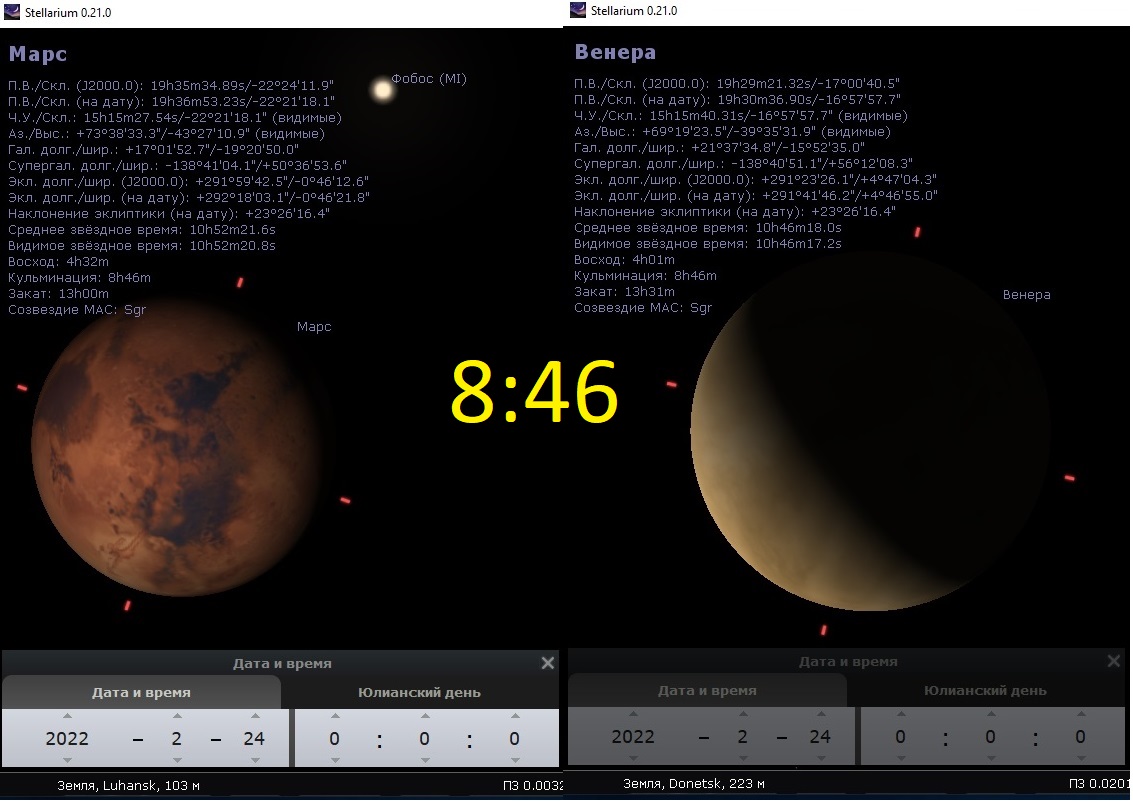Click field of view ПЗ in right status bar
This screenshot has width=1133, height=803.
pyautogui.click(x=1098, y=783)
